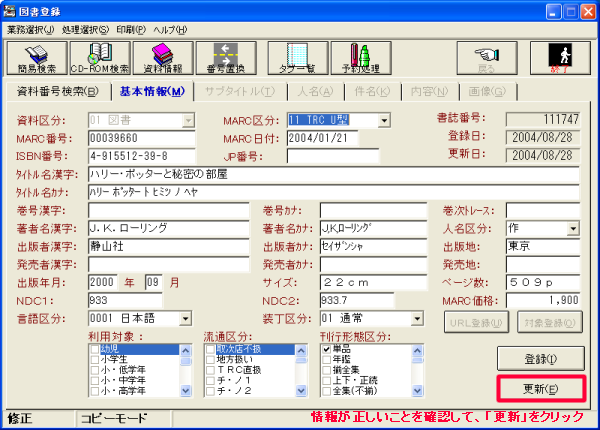
Task: Open the タブ一覧 notebook icon
Action: (298, 58)
